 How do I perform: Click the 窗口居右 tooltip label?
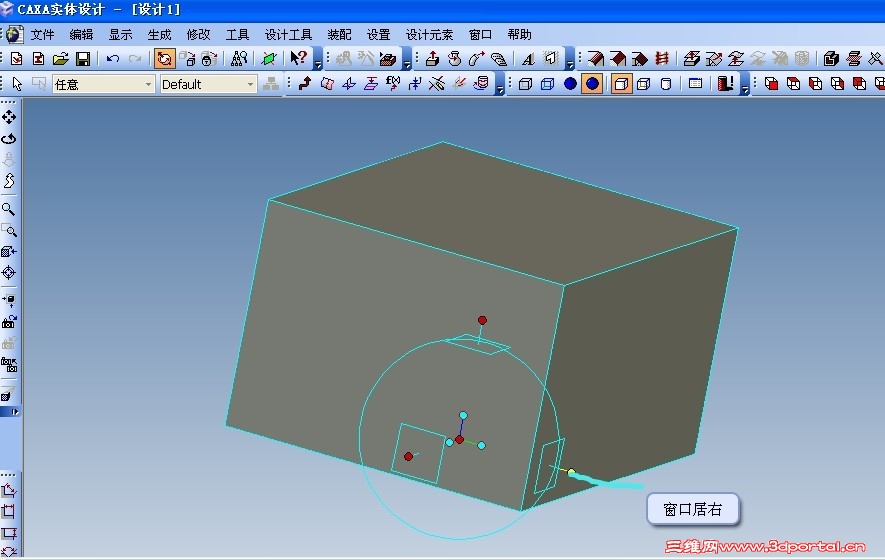(x=693, y=510)
